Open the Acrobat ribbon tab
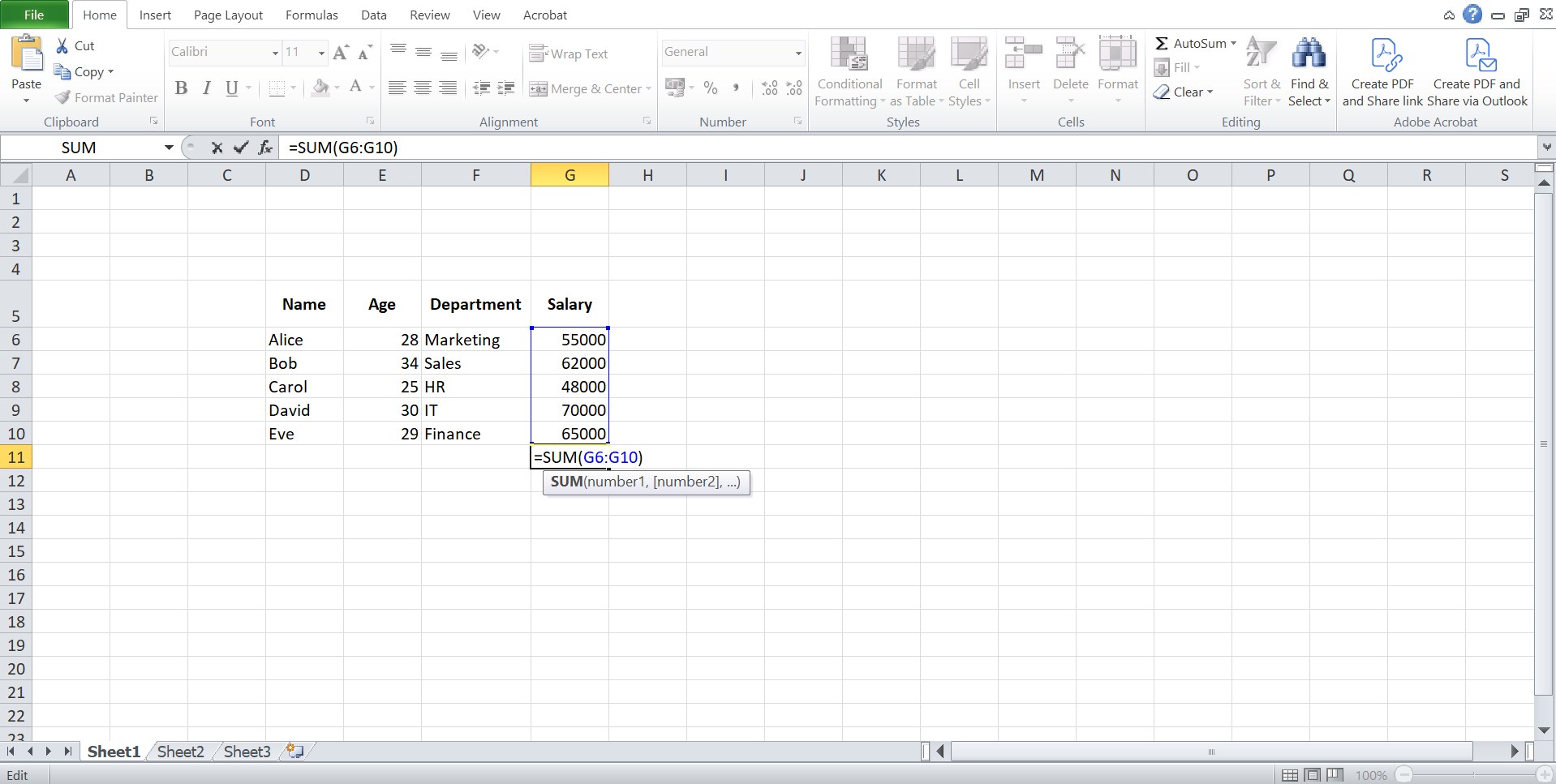The height and width of the screenshot is (784, 1556). click(545, 15)
